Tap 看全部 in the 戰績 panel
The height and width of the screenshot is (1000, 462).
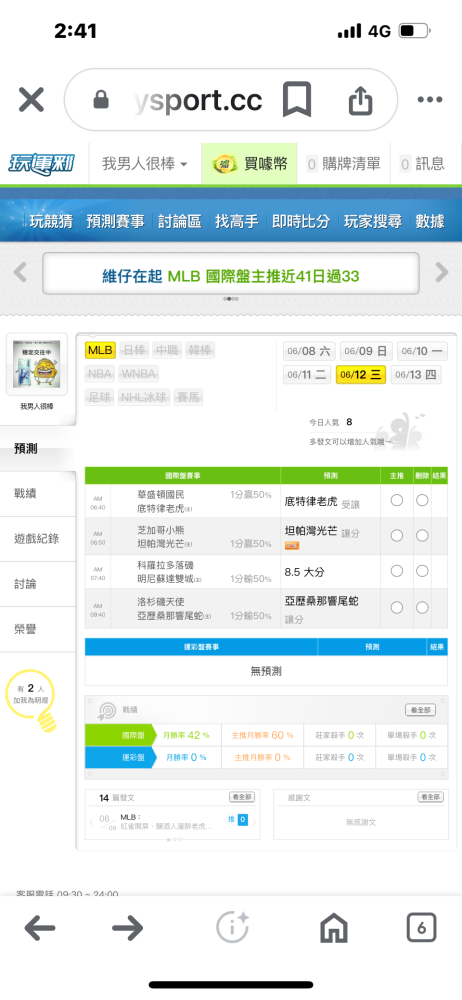[421, 710]
